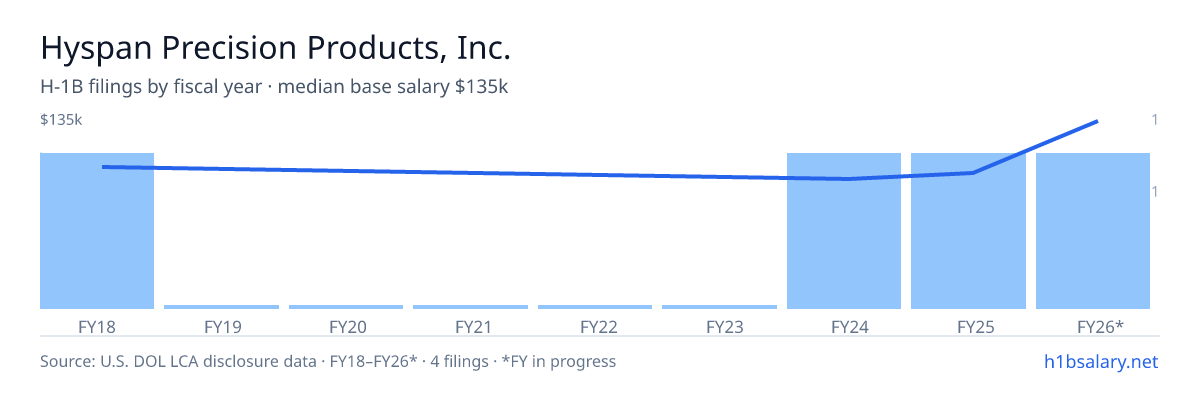Screen dimensions: 1200x400
Task: Click the median base salary subtitle
Action: tap(274, 87)
